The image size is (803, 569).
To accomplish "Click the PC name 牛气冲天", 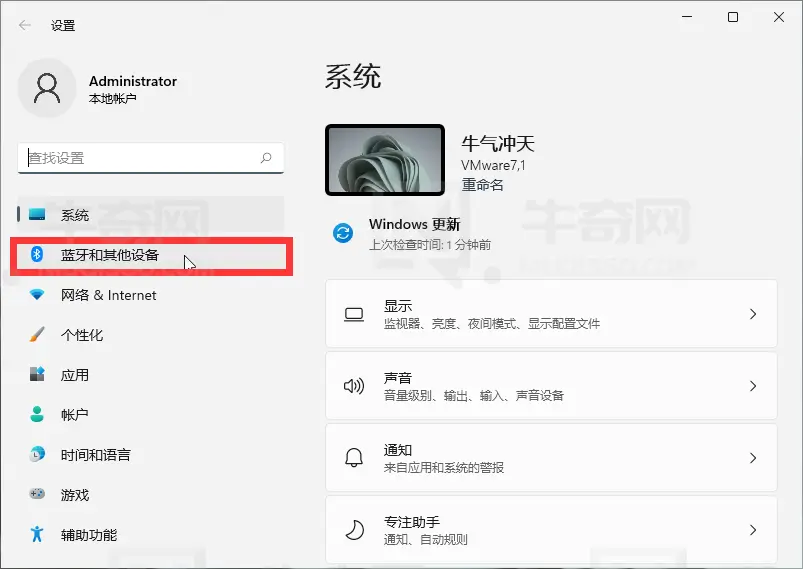I will tap(498, 143).
